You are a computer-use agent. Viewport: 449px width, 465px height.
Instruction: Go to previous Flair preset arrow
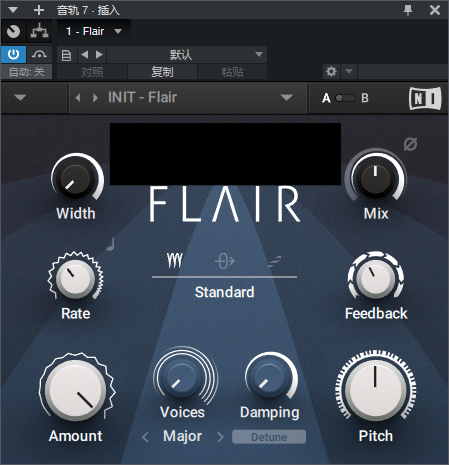pos(78,98)
